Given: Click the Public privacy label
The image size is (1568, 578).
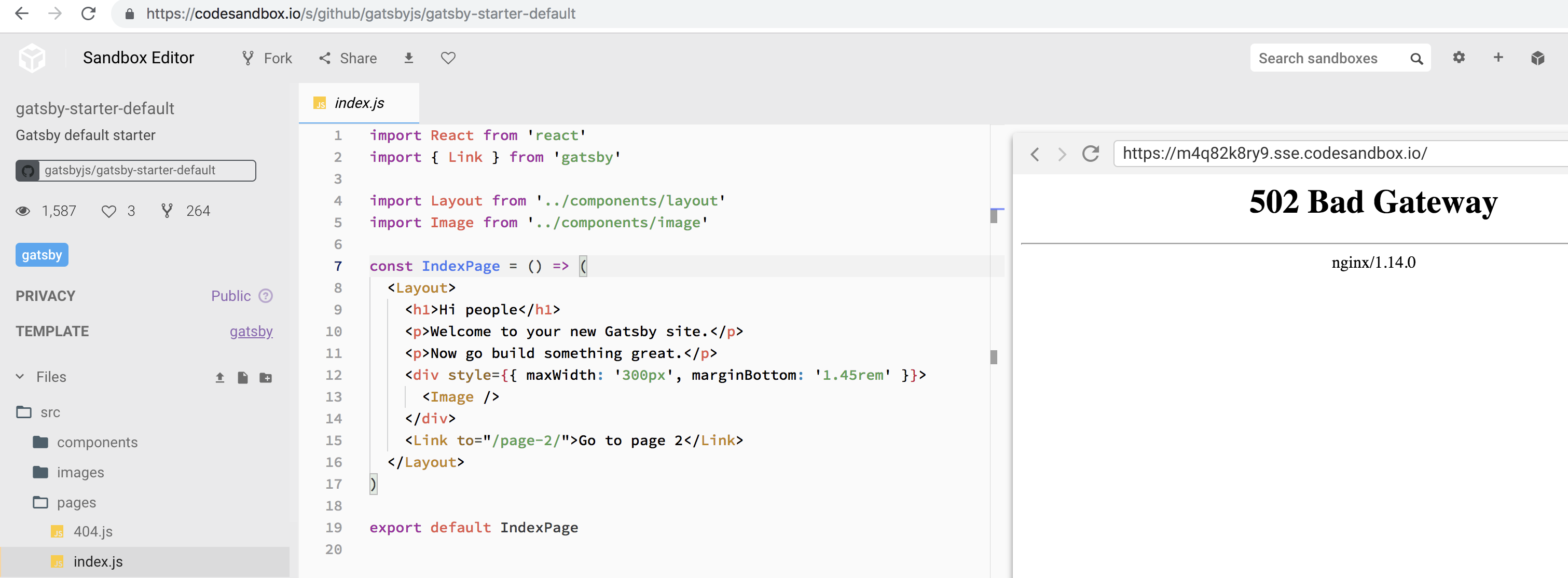Looking at the screenshot, I should click(231, 296).
